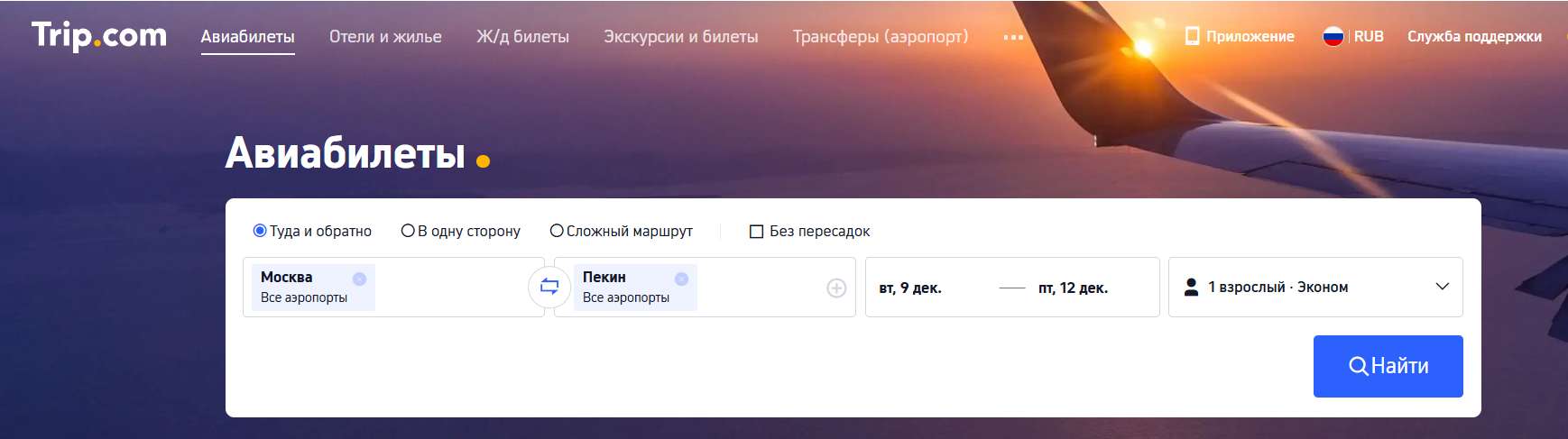Click 1 взрослый · Эконом text

pyautogui.click(x=1277, y=287)
